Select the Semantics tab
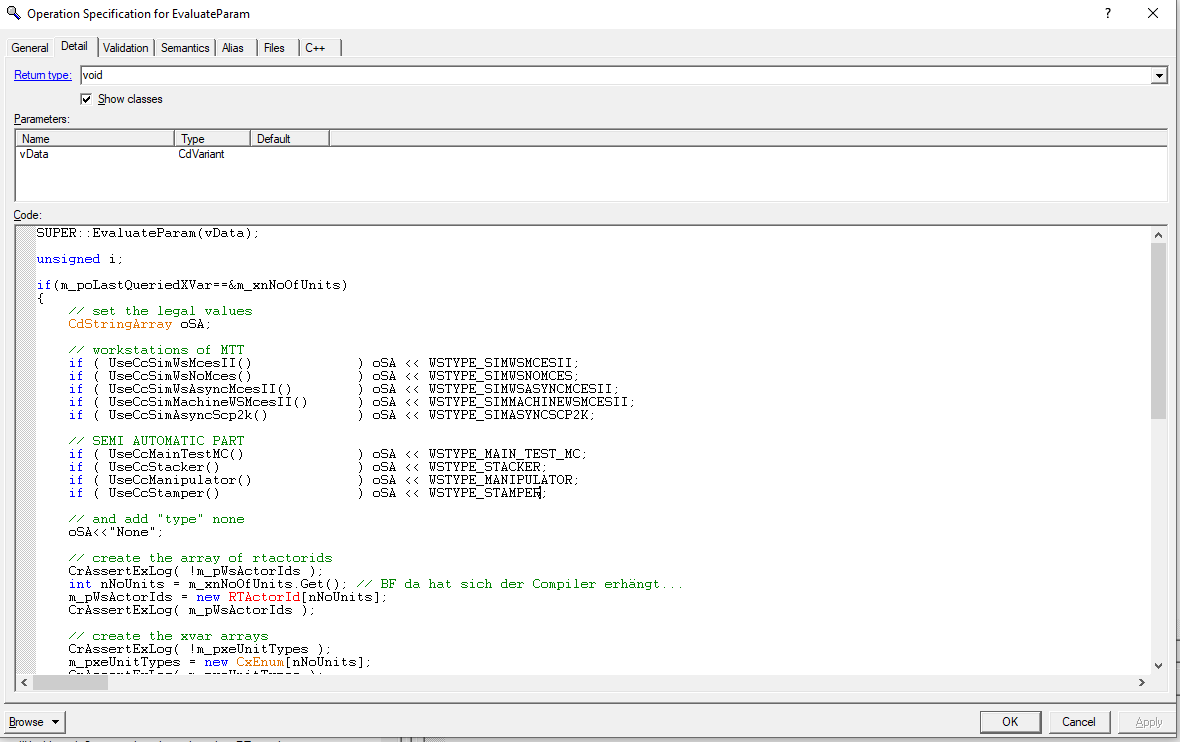 coord(185,47)
